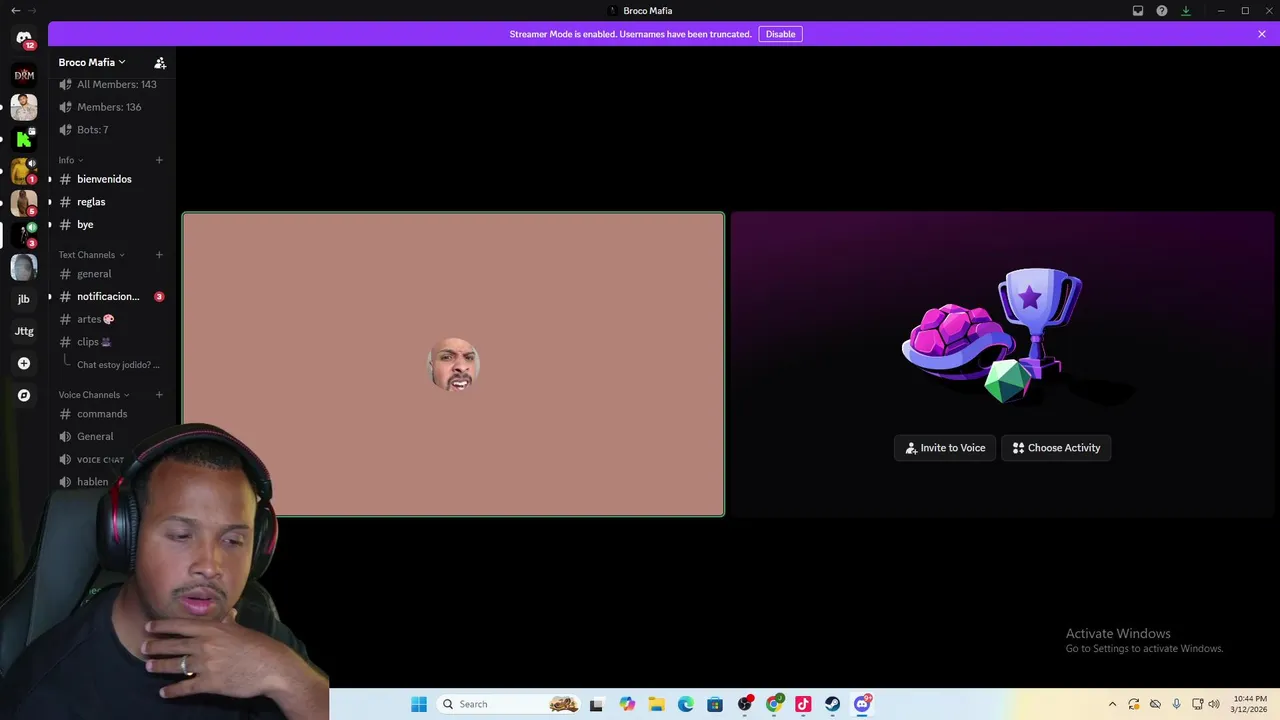Click the taskbar Search box

[x=510, y=704]
